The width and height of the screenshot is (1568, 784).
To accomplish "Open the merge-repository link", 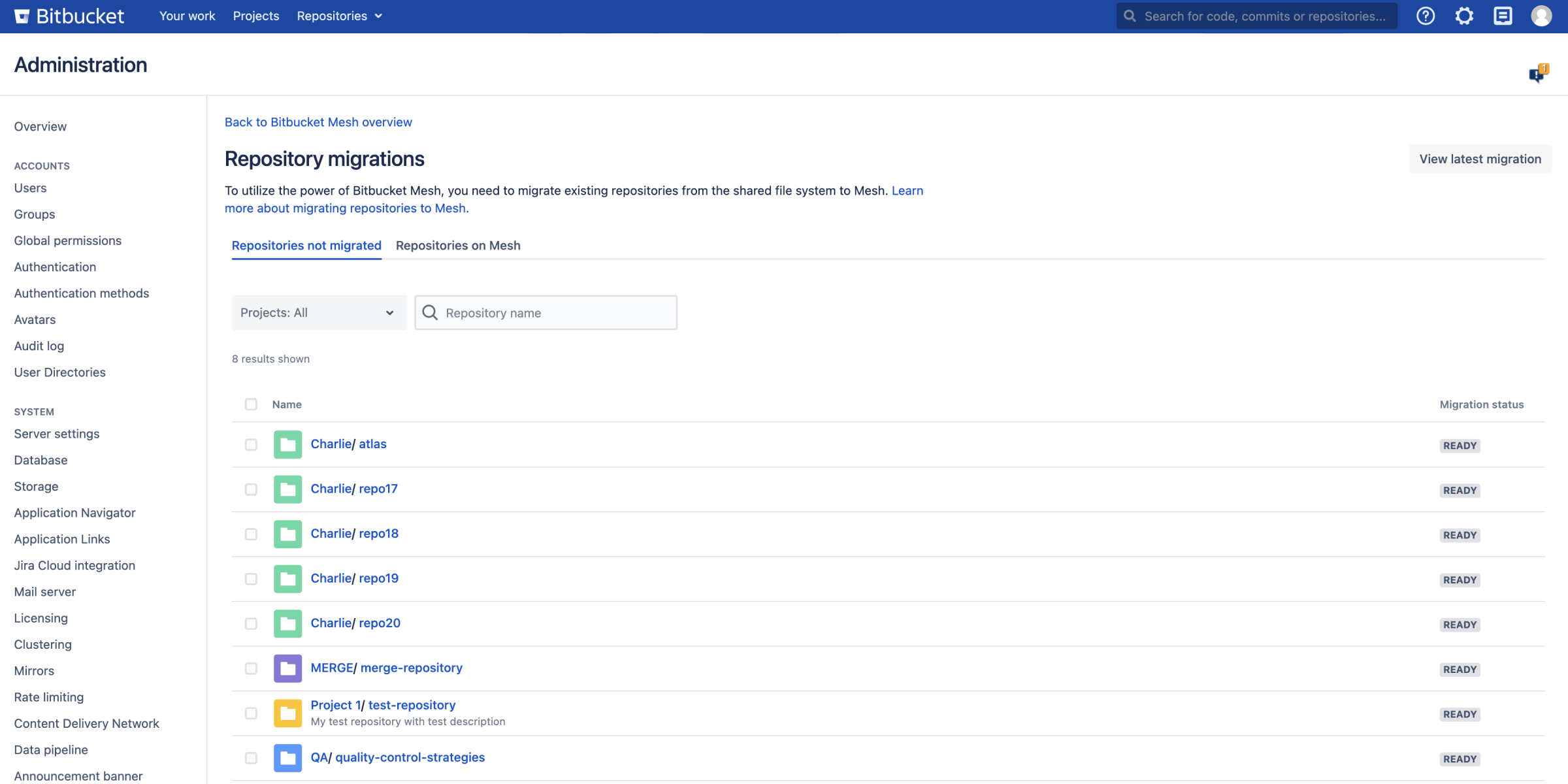I will (411, 667).
